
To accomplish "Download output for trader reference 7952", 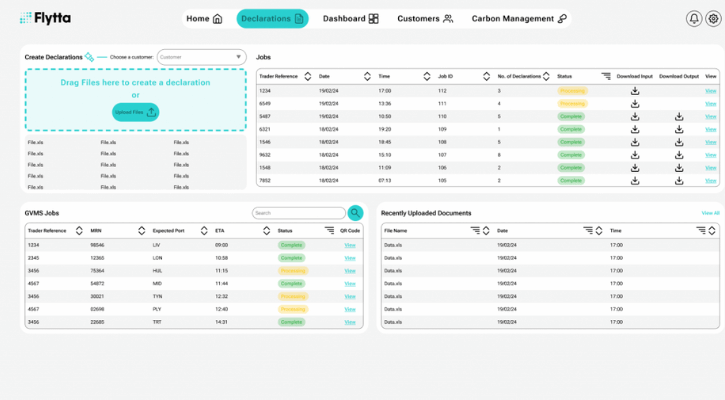I will coord(679,180).
